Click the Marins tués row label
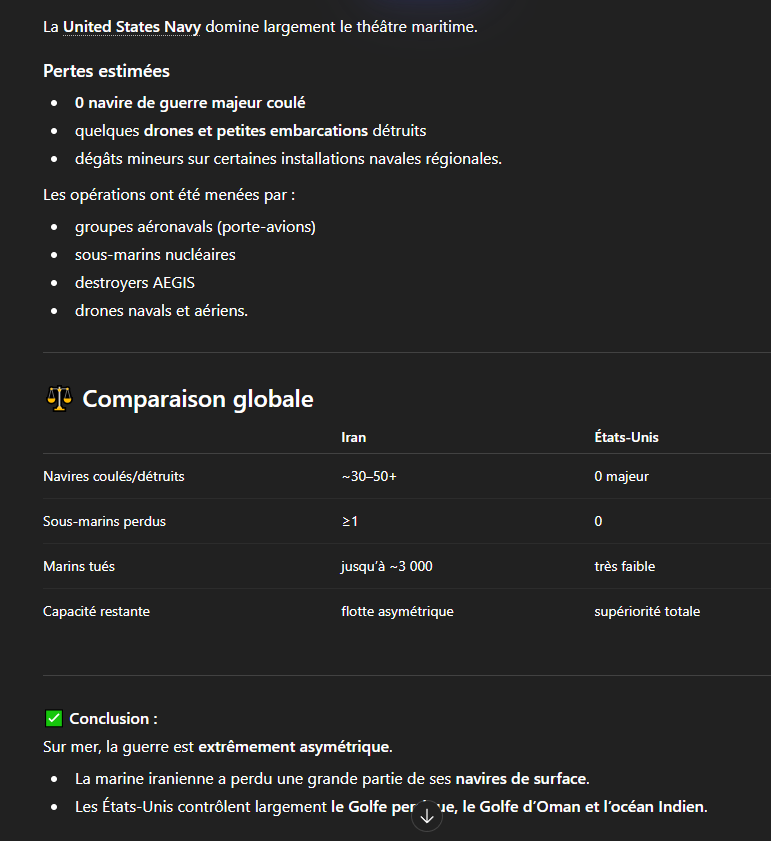This screenshot has width=771, height=841. [79, 566]
